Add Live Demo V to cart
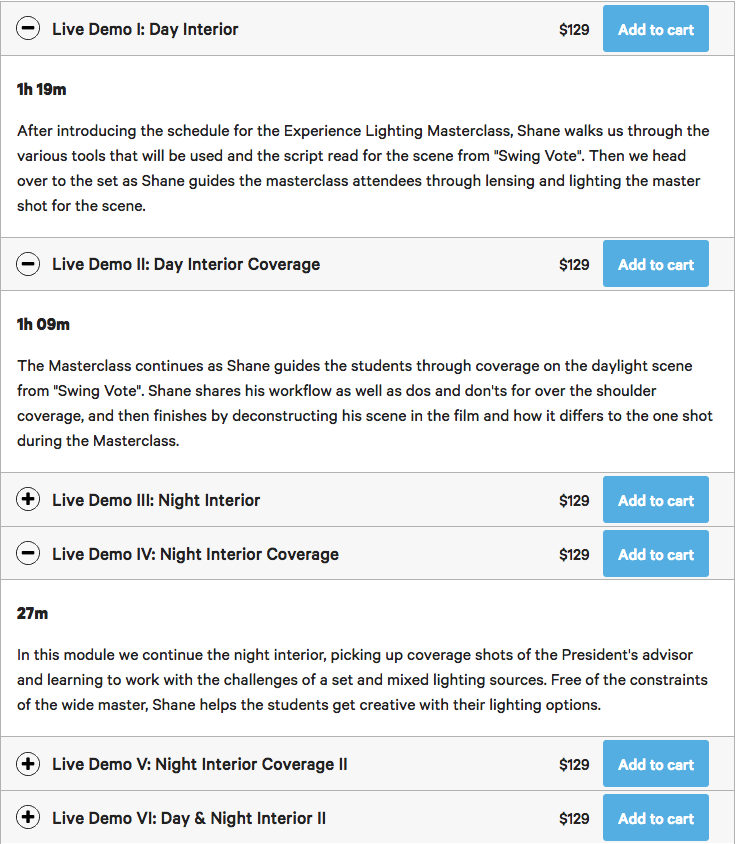 655,764
